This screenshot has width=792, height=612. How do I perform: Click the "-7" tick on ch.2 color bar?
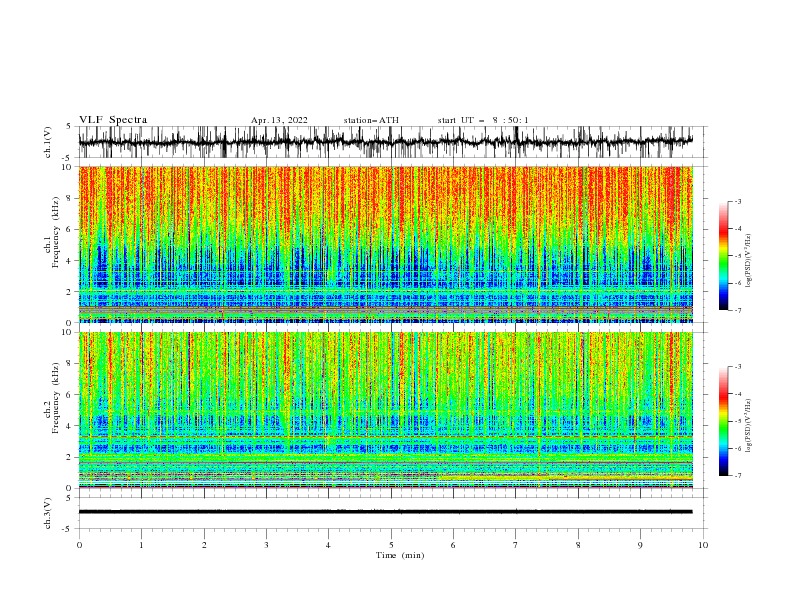click(x=737, y=475)
